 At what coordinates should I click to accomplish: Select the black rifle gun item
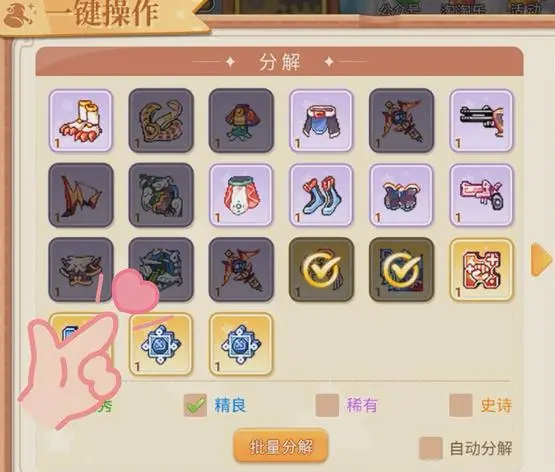[481, 121]
